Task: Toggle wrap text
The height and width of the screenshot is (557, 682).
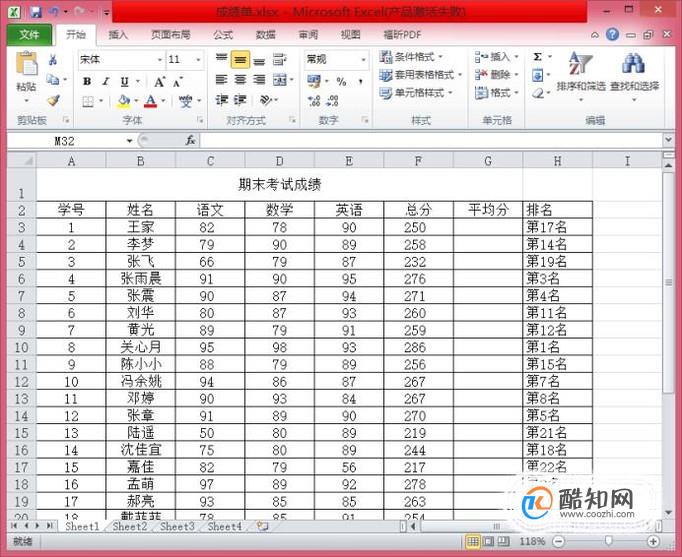Action: (x=279, y=60)
